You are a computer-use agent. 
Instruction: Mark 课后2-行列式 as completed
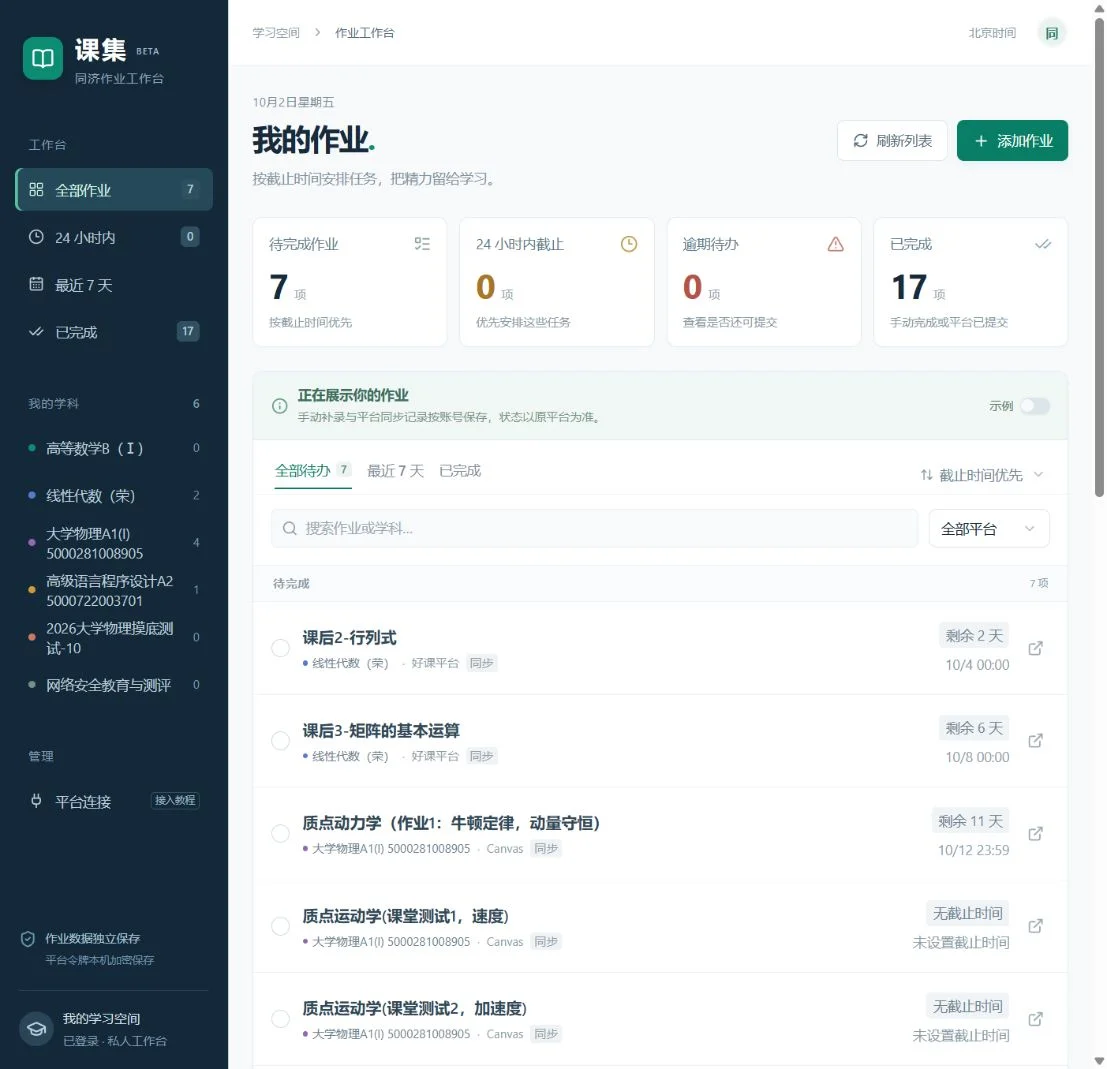click(280, 648)
